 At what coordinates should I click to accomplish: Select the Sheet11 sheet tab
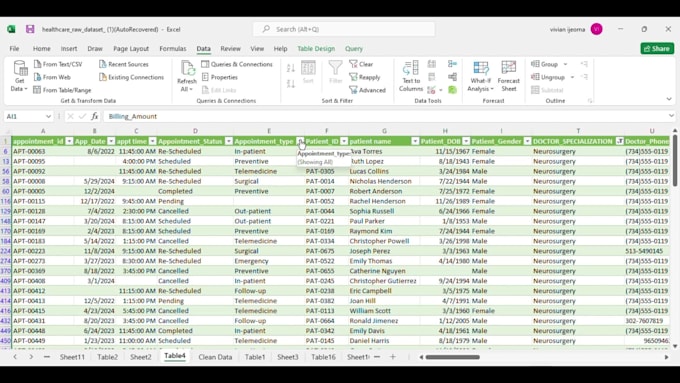point(72,357)
